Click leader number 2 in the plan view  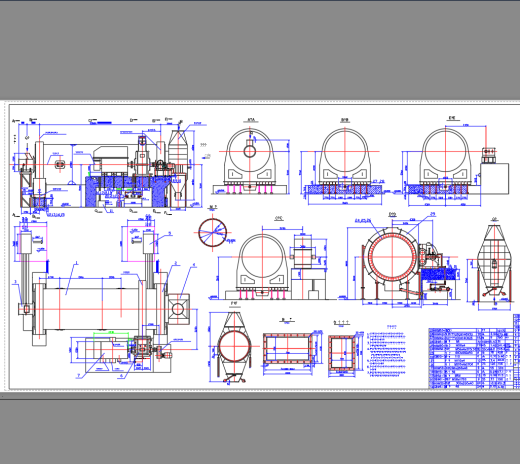pyautogui.click(x=176, y=263)
